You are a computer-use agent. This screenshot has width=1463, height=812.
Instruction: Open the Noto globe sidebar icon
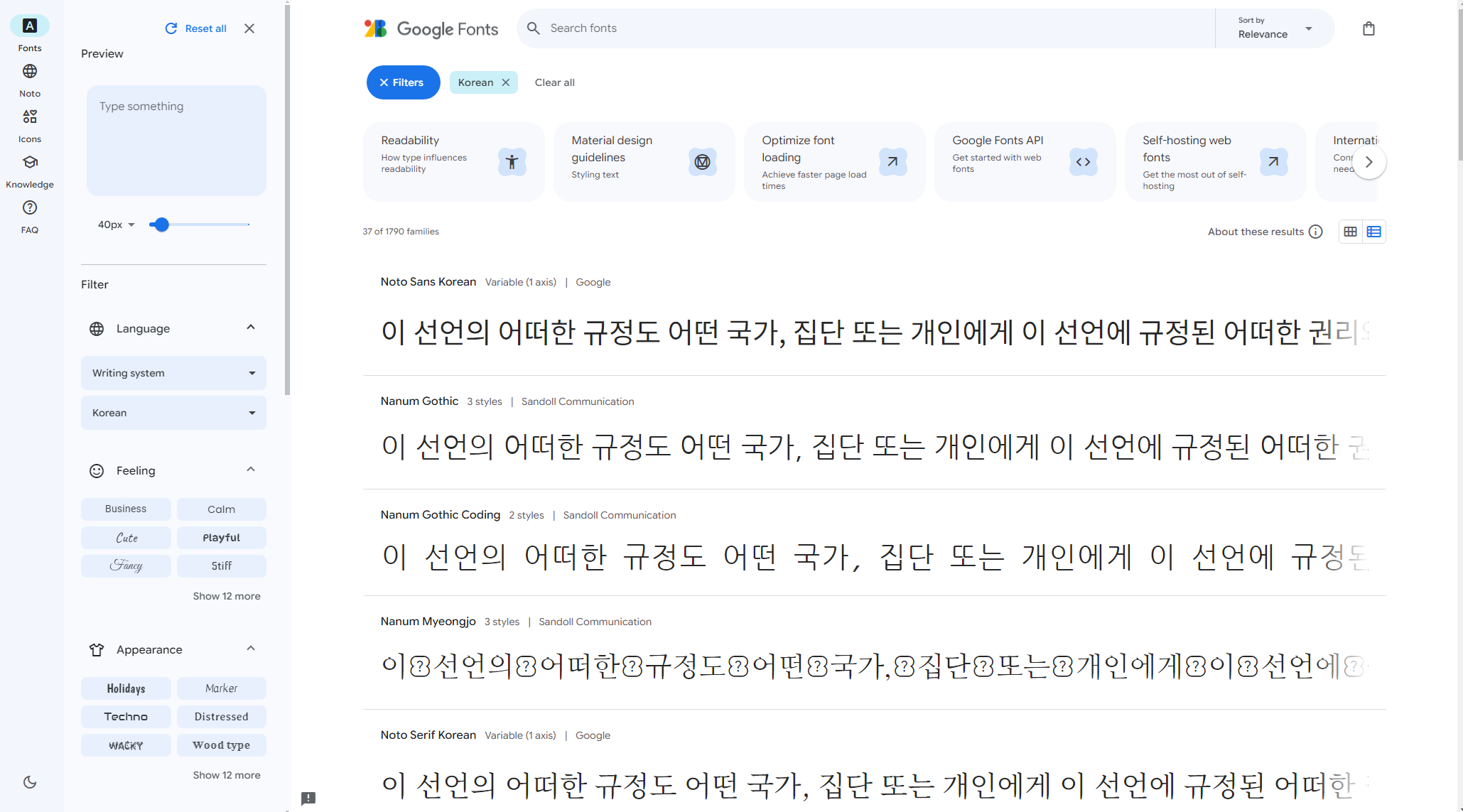pyautogui.click(x=30, y=72)
